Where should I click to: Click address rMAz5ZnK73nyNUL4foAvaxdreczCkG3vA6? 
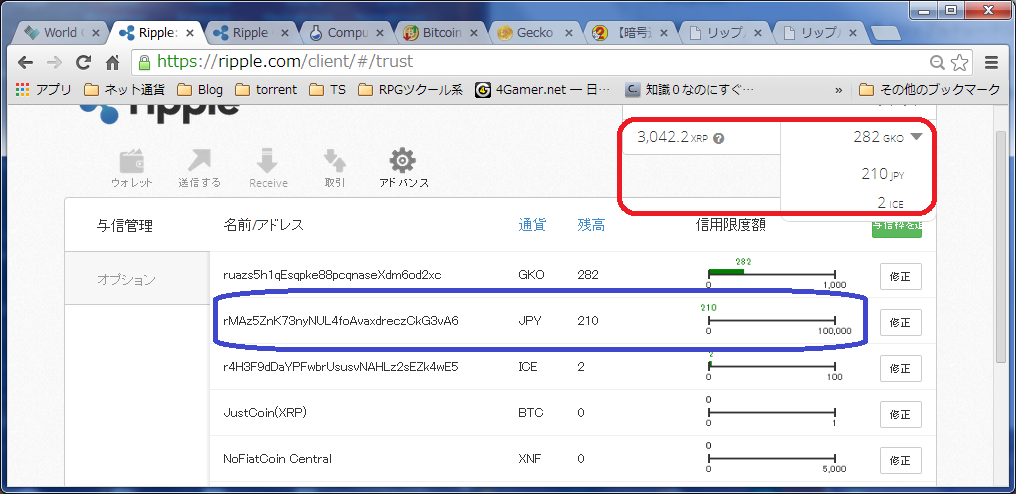click(340, 320)
